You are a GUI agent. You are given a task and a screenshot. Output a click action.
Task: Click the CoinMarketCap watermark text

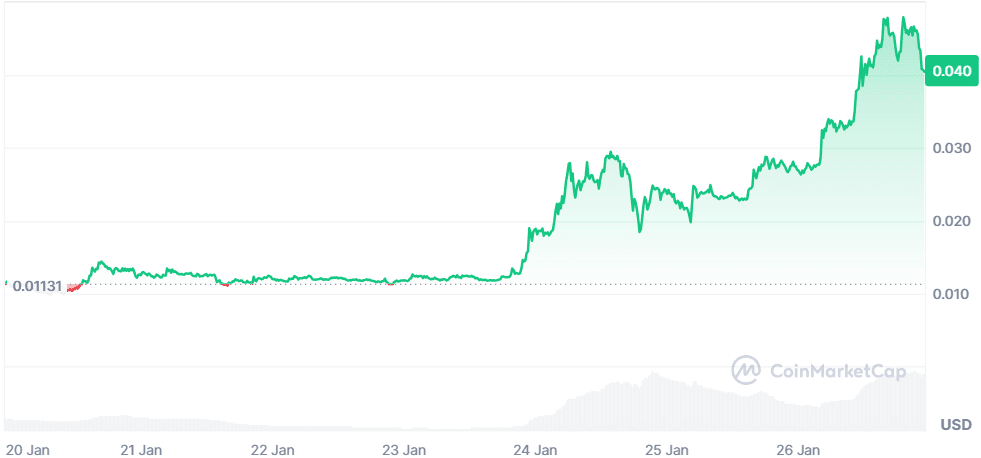837,371
